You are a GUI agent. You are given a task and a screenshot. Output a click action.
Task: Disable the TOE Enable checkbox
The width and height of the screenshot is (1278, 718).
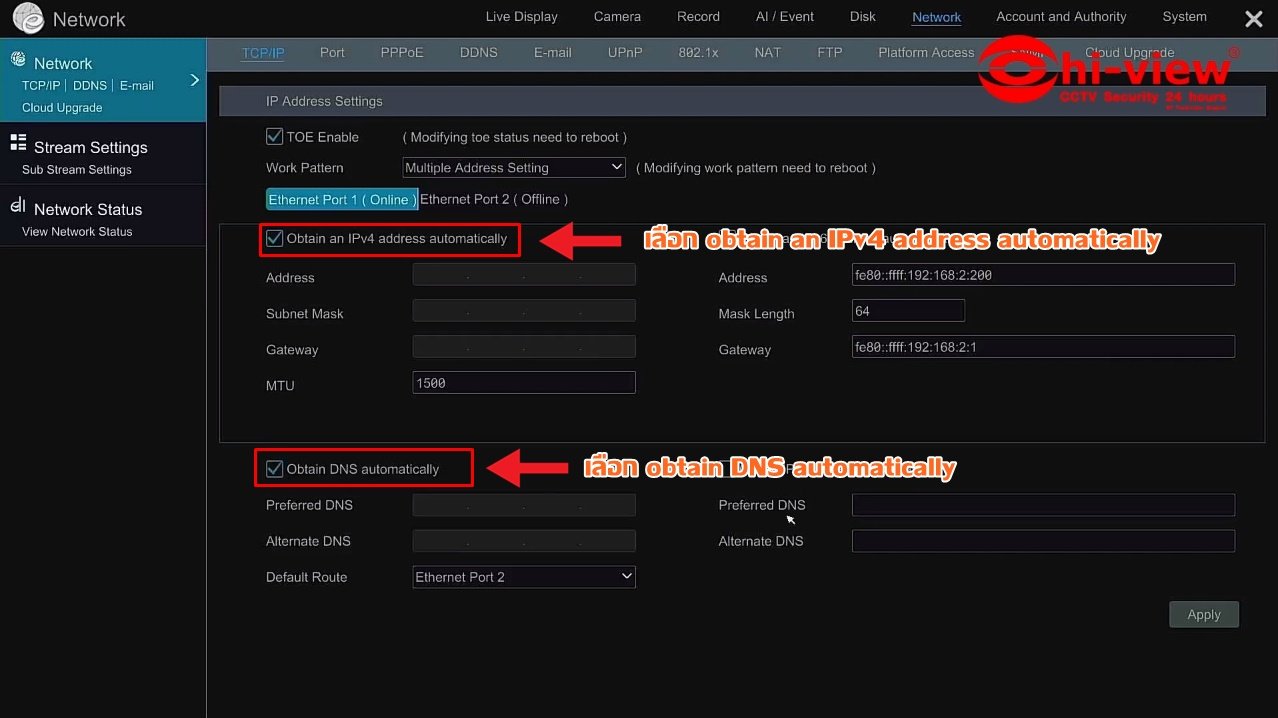click(x=274, y=137)
